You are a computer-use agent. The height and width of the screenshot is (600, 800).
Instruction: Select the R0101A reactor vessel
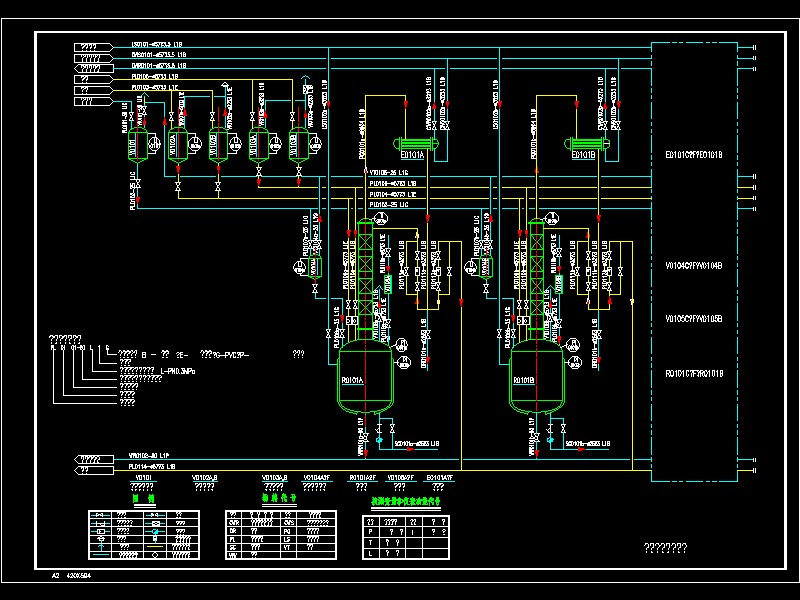tap(365, 377)
